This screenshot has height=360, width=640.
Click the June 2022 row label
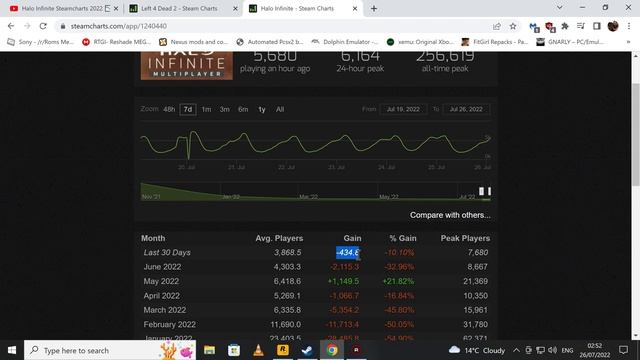pos(162,267)
